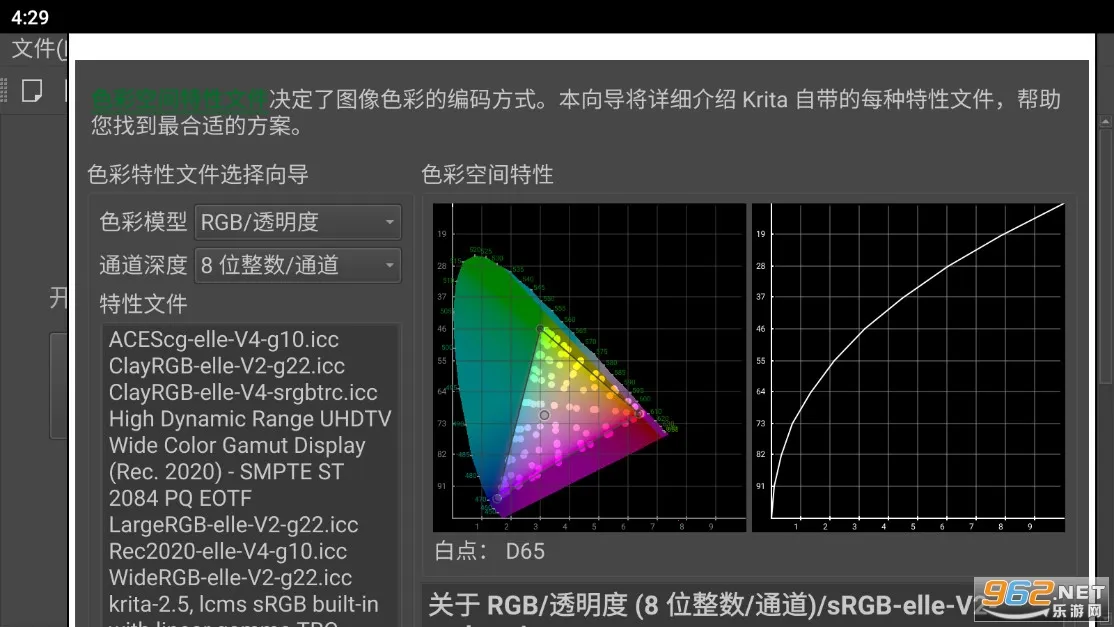Select ClayRGB-elle-V4-srgbtrc.icc profile
This screenshot has width=1114, height=627.
coord(243,392)
